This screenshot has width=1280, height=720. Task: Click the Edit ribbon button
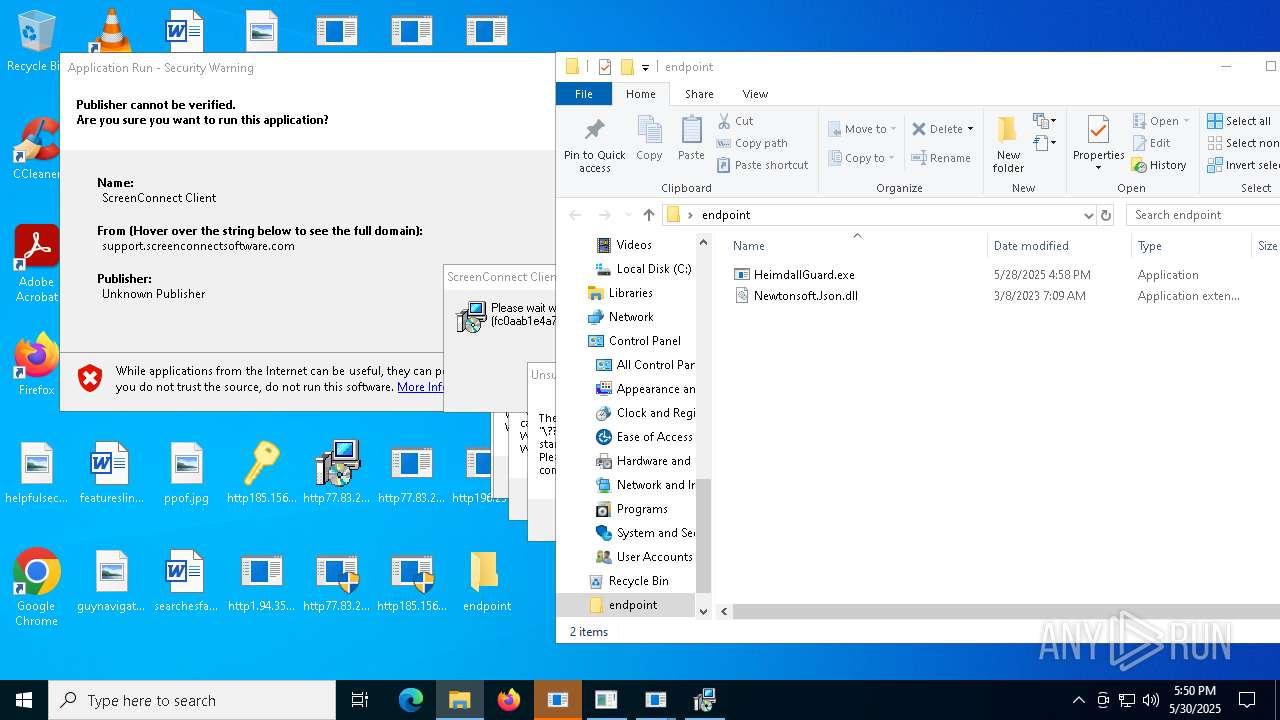[1151, 143]
